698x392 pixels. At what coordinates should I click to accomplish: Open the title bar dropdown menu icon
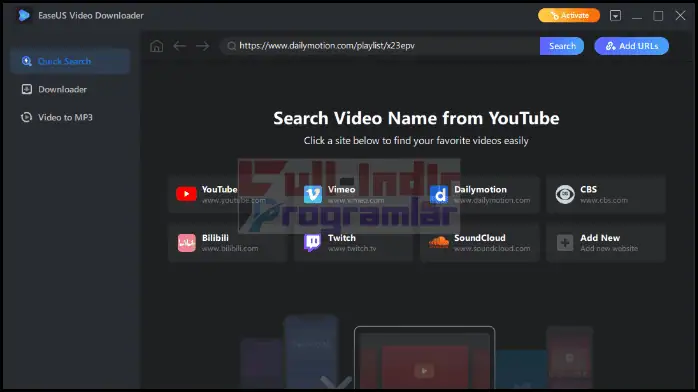(x=615, y=16)
